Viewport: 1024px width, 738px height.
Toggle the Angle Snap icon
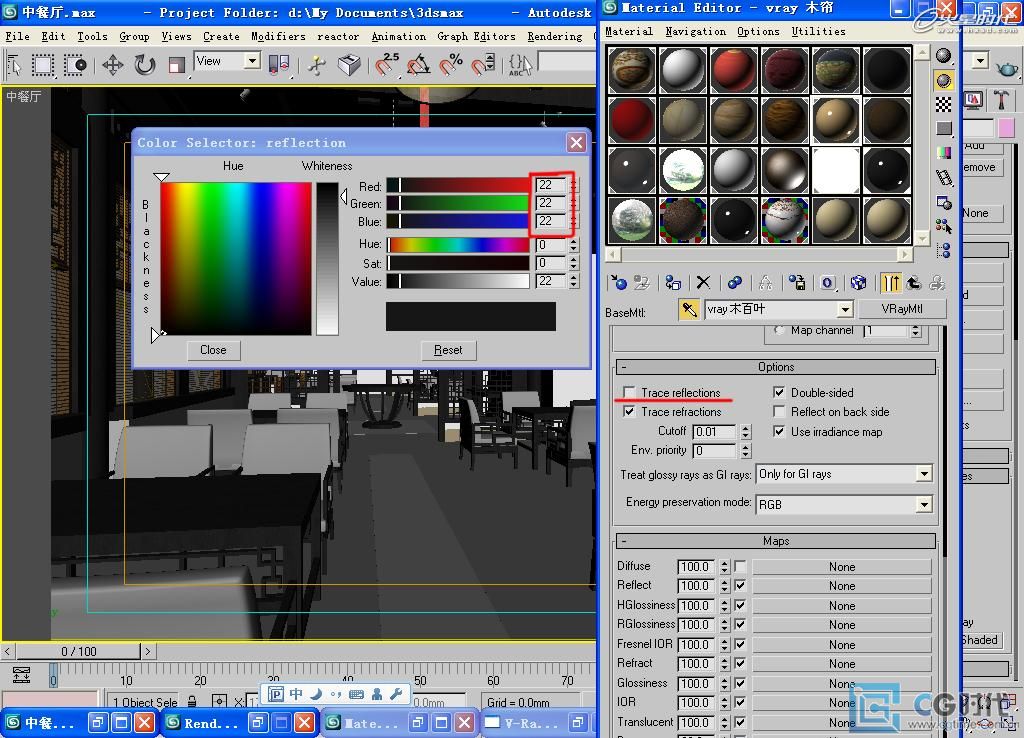tap(419, 64)
